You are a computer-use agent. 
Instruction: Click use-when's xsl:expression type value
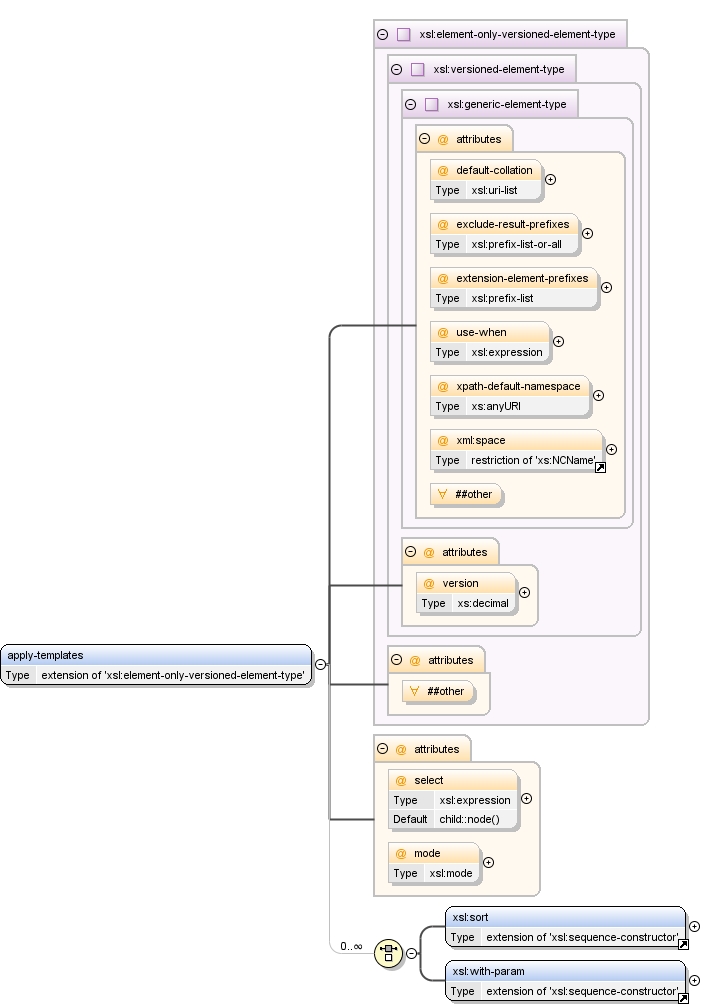click(x=506, y=352)
